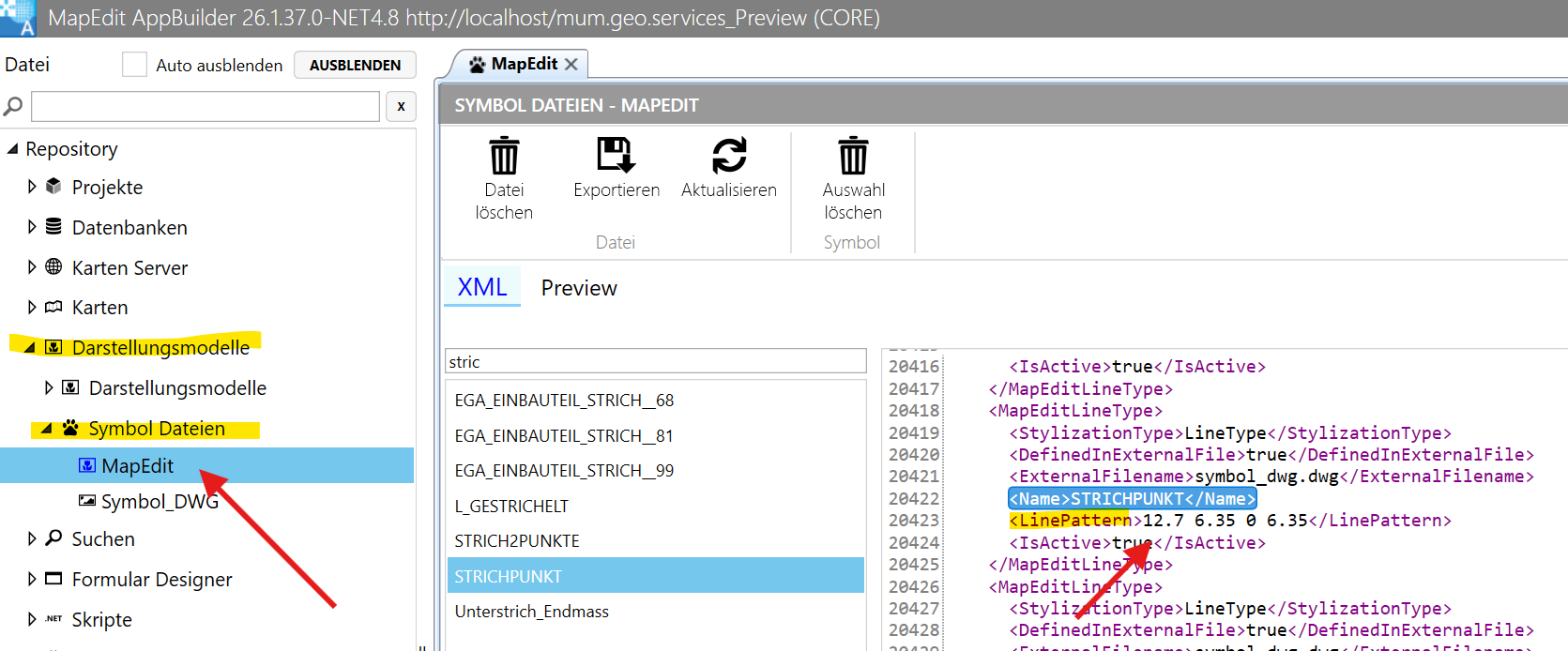Click the Formular Designer icon
Image resolution: width=1568 pixels, height=651 pixels.
tap(53, 579)
